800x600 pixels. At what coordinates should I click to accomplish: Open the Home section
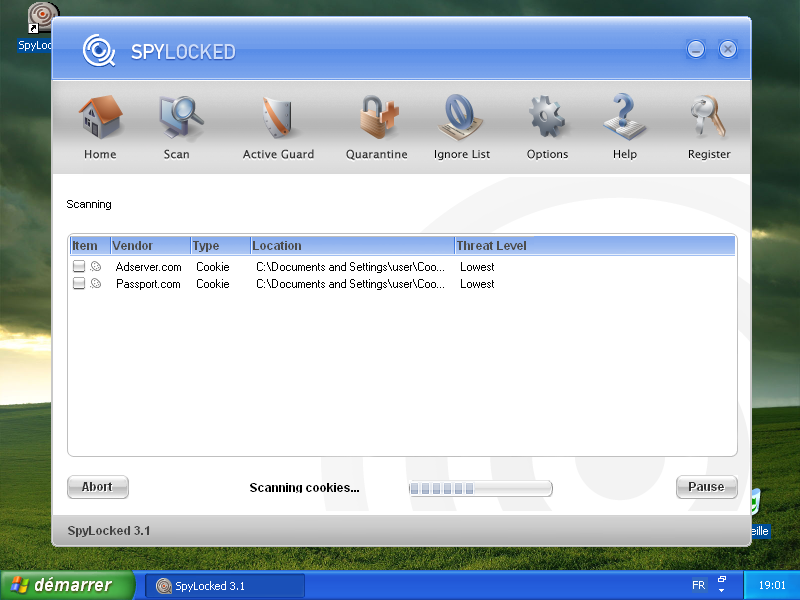[100, 128]
